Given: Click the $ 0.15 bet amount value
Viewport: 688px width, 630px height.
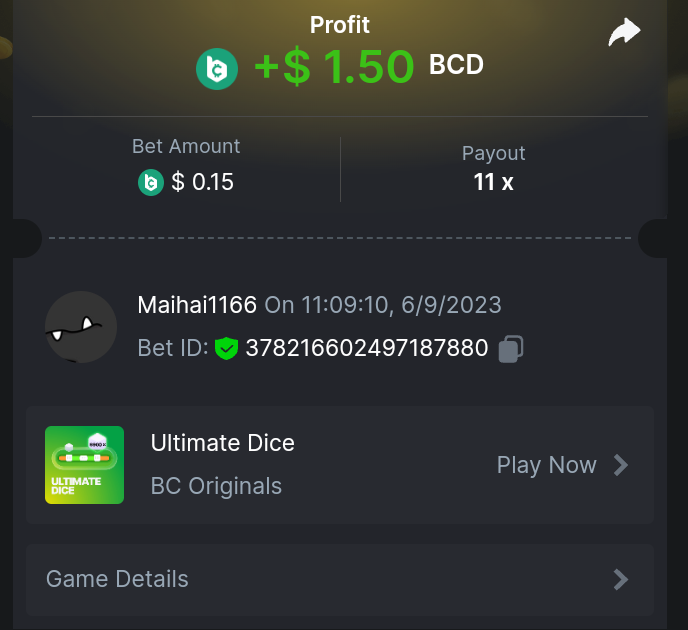Looking at the screenshot, I should pyautogui.click(x=203, y=182).
